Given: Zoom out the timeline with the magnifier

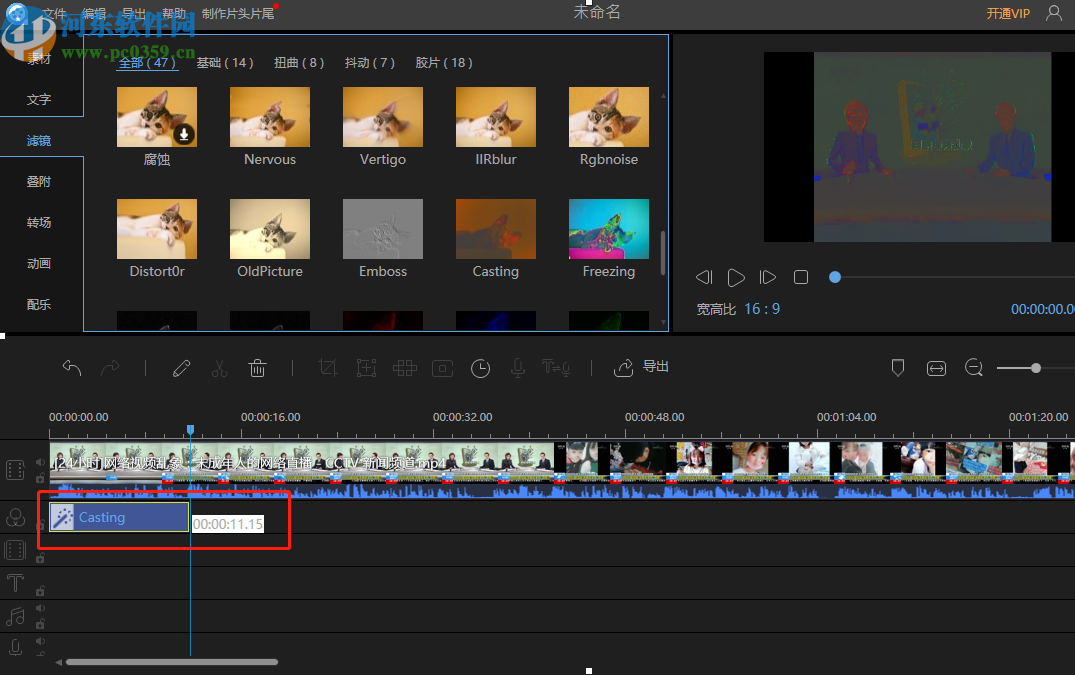Looking at the screenshot, I should click(x=974, y=368).
